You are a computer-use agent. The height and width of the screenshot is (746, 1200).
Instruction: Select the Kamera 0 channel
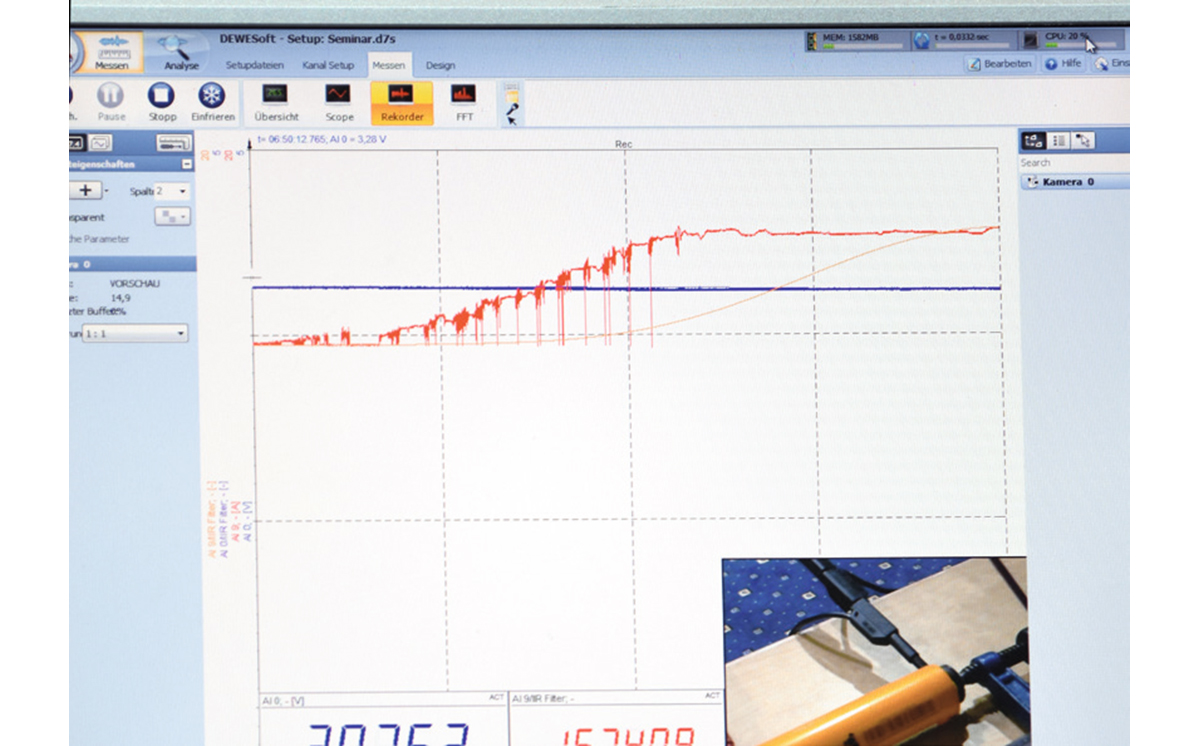tap(1074, 182)
